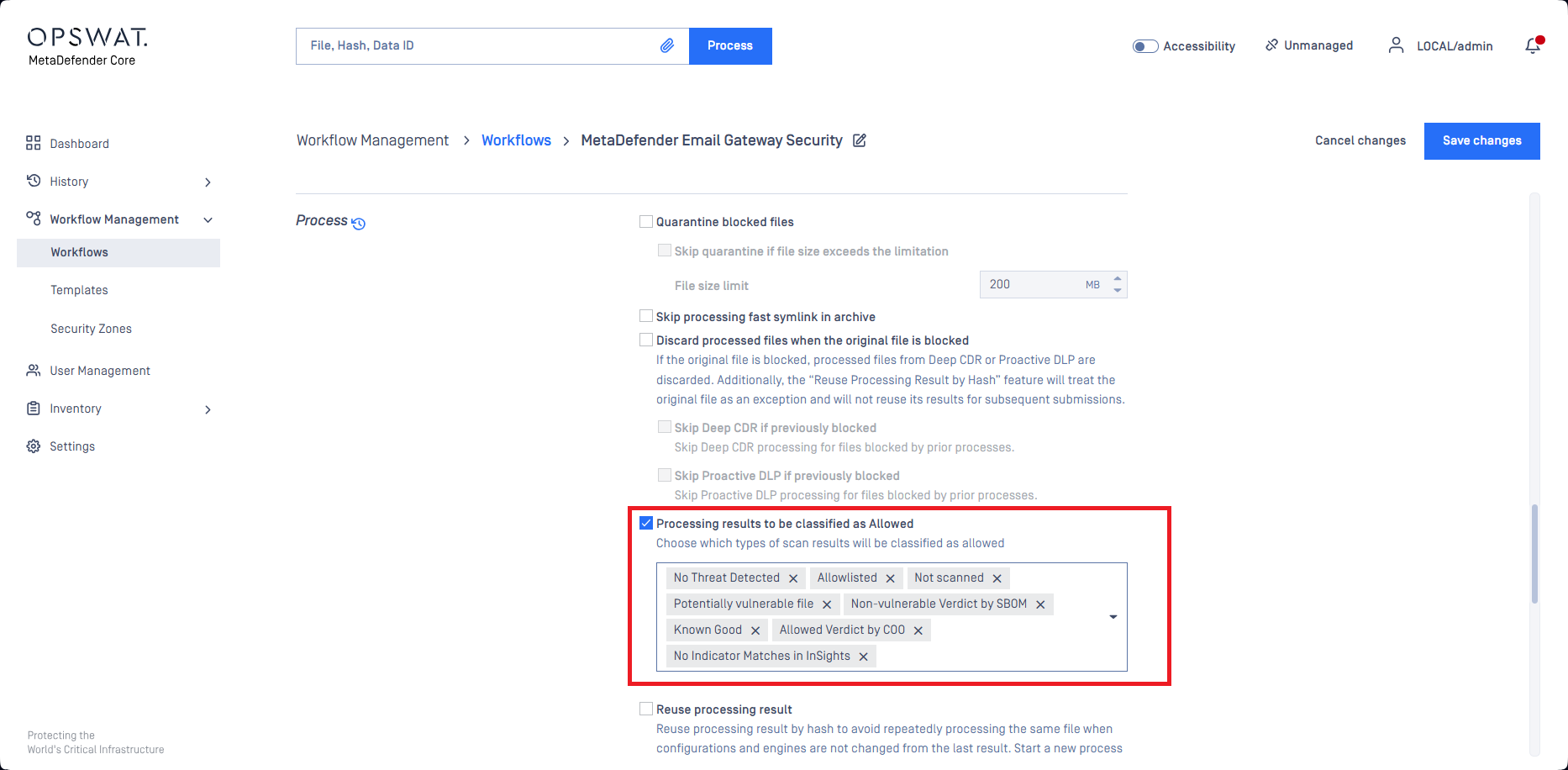Click the user profile icon
This screenshot has width=1568, height=770.
pyautogui.click(x=1396, y=45)
